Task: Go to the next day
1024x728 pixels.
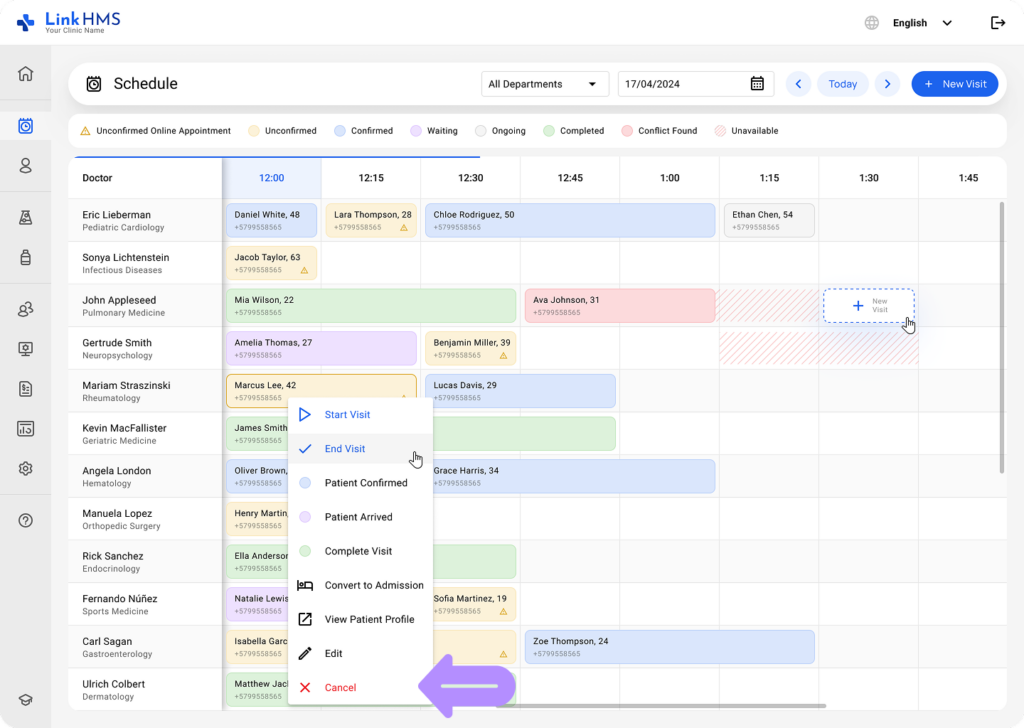Action: point(888,84)
